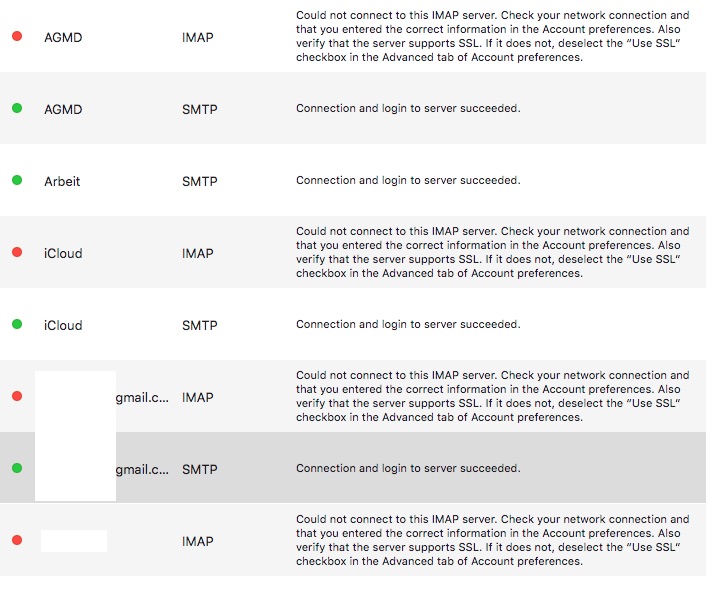Image resolution: width=706 pixels, height=589 pixels.
Task: Click the iCloud IMAP connection error message
Action: [x=493, y=252]
